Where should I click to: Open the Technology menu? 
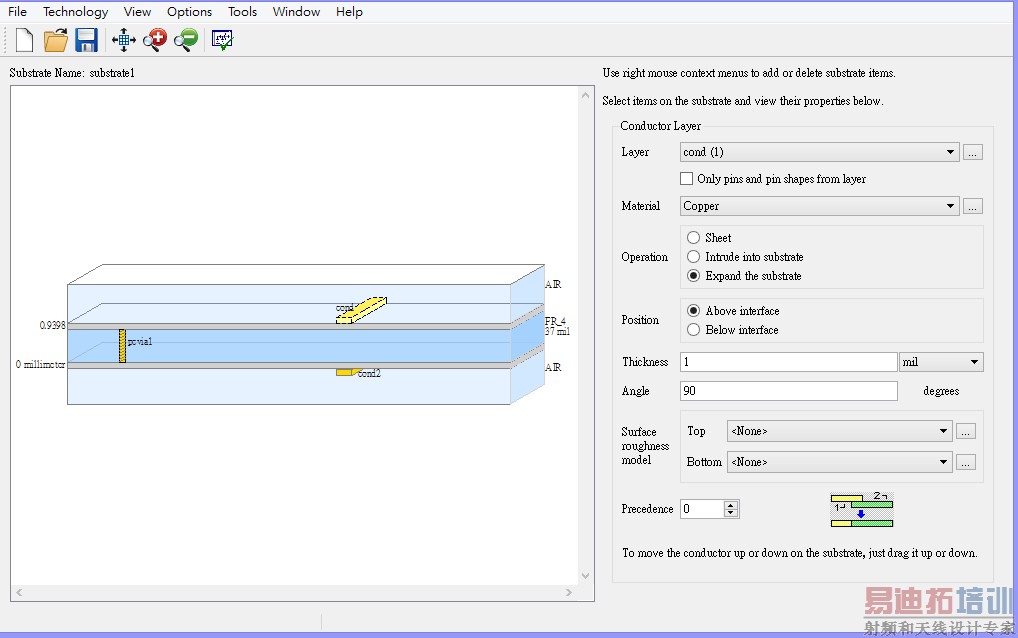75,12
